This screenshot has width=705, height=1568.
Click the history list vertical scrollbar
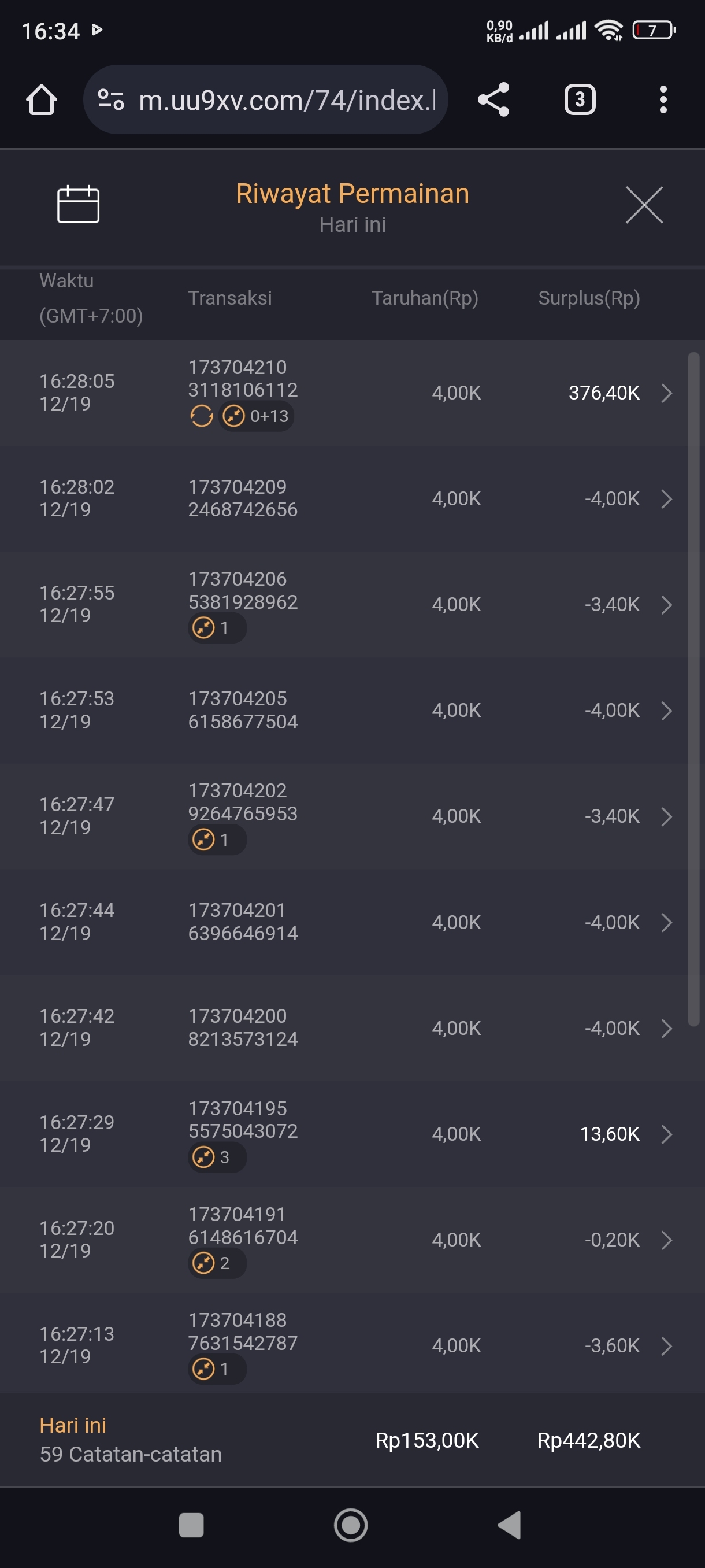693,689
